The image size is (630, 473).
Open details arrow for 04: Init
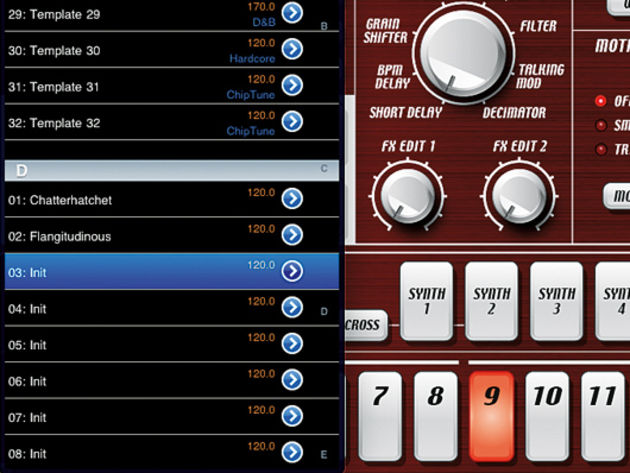coord(292,307)
